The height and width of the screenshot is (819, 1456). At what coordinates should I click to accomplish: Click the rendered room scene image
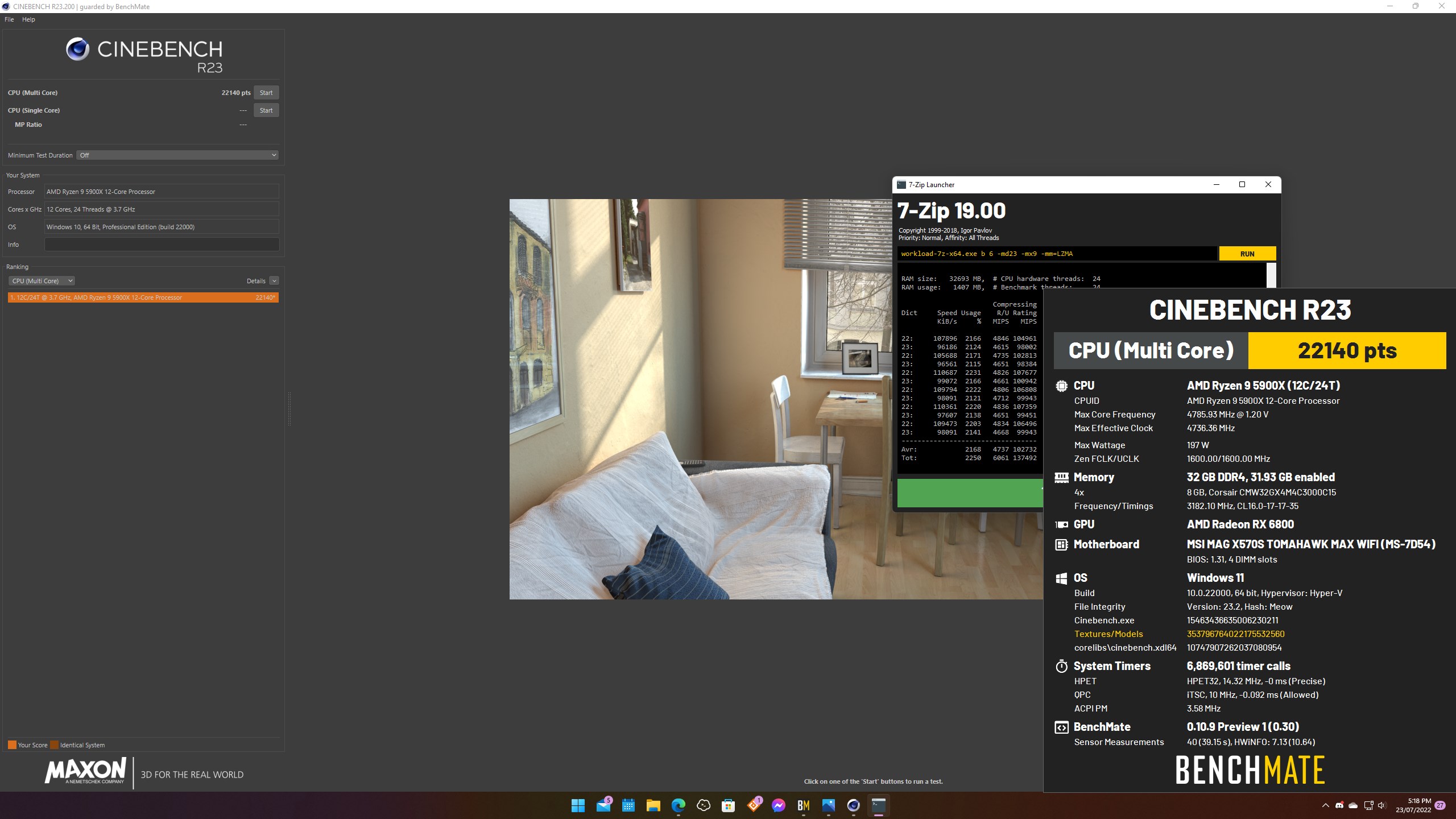tap(701, 399)
